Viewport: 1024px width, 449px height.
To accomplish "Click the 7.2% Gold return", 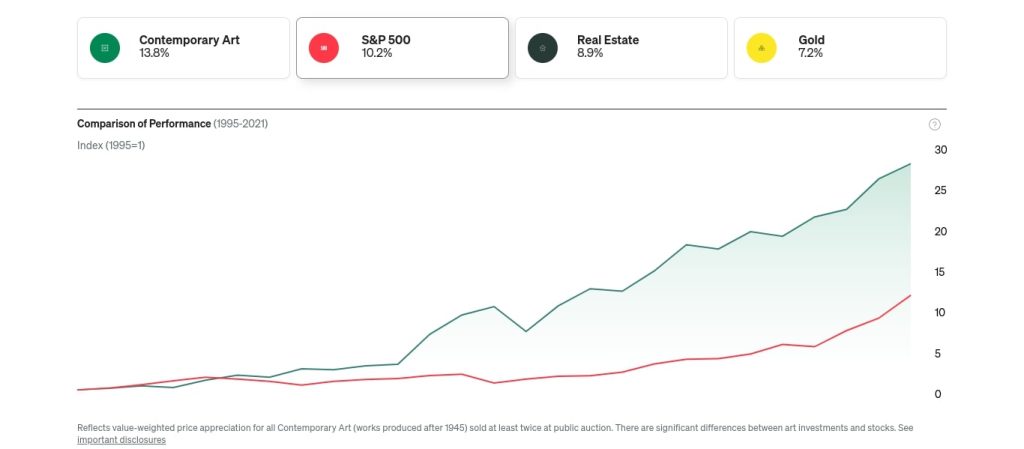I will tap(810, 54).
